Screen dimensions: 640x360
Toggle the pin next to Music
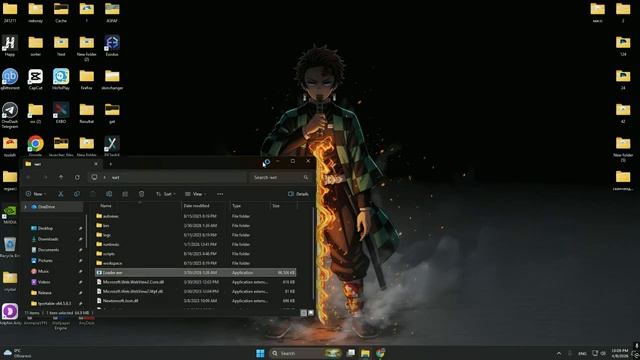[x=80, y=271]
